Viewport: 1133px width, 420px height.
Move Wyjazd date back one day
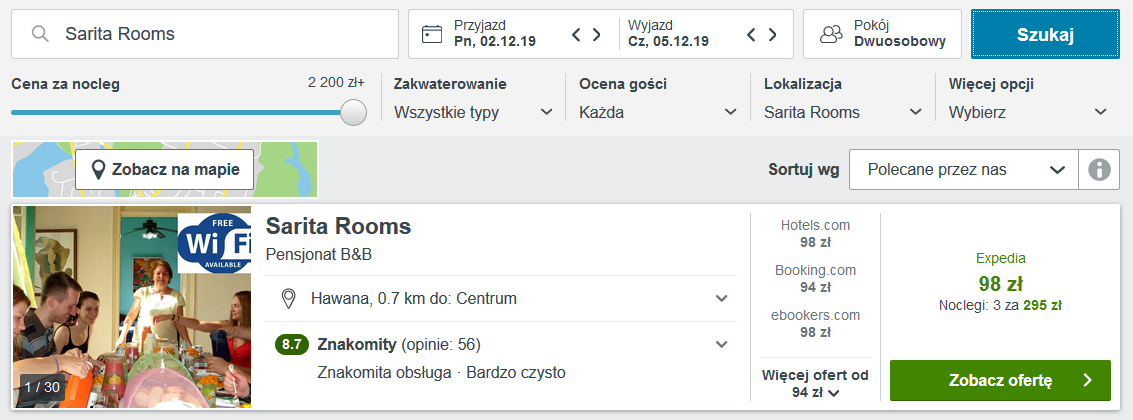coord(751,34)
